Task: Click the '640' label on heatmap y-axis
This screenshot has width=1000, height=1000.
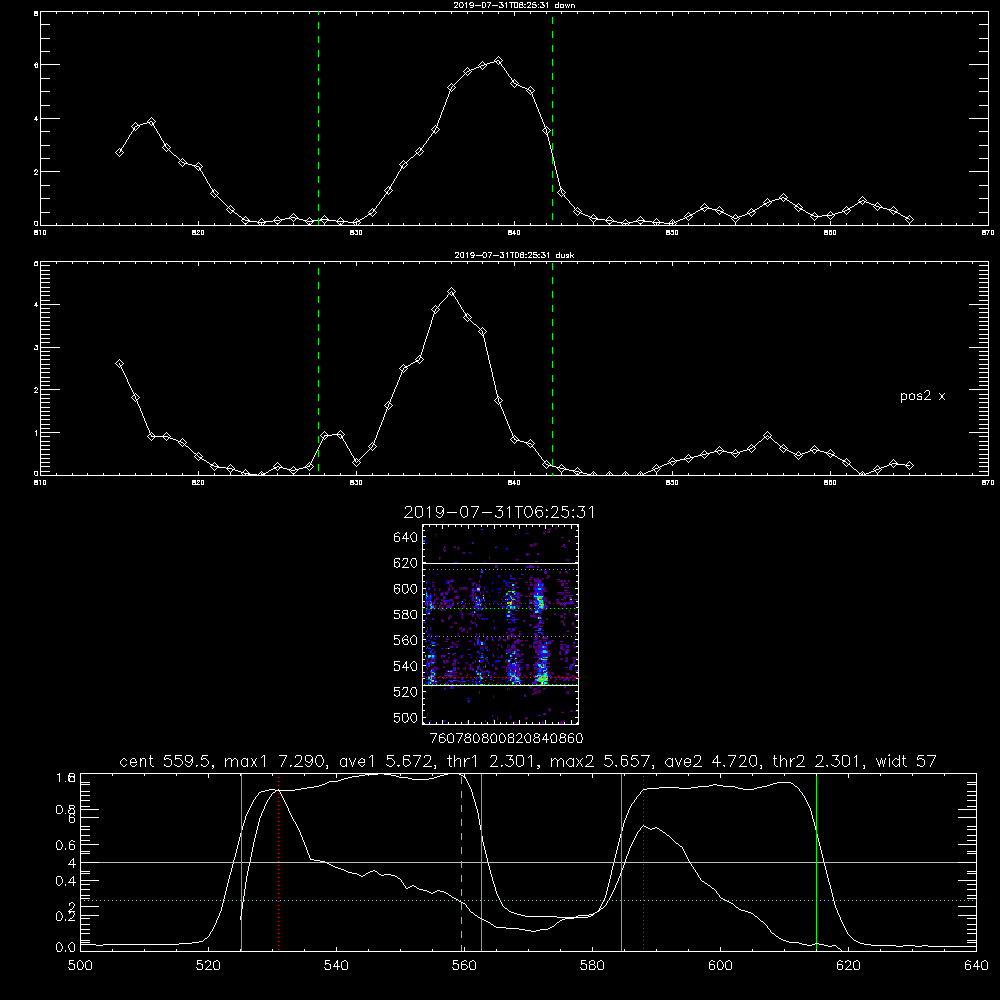Action: coord(405,538)
